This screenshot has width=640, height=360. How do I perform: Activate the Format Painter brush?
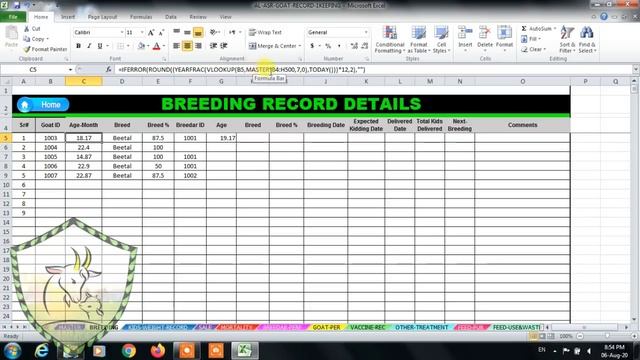(27, 49)
